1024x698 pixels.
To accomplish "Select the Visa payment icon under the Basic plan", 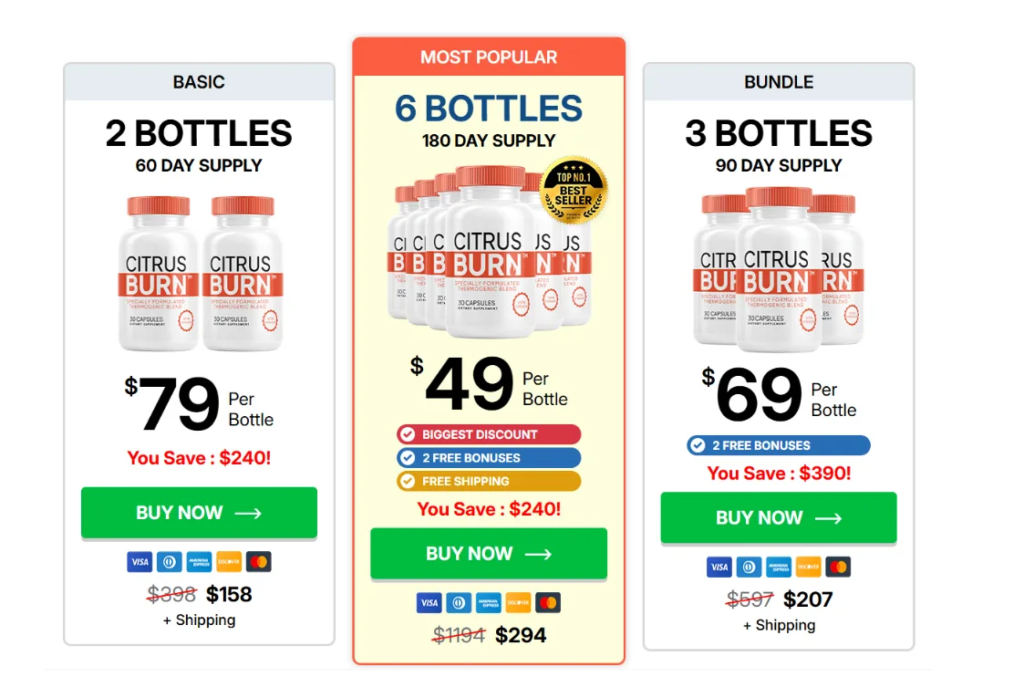I will 139,561.
